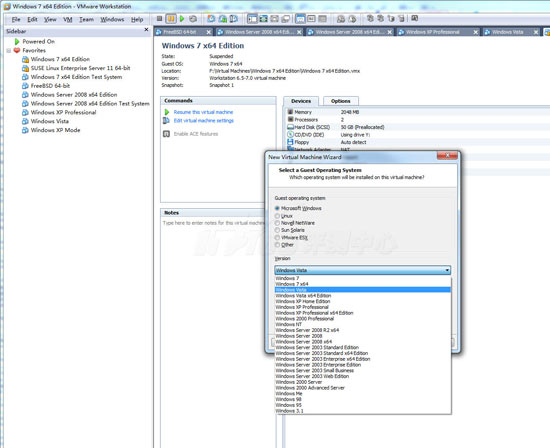Select SUSE Linux Enterprise Server 11 64-bit
Viewport: 550px width, 448px height.
(80, 68)
